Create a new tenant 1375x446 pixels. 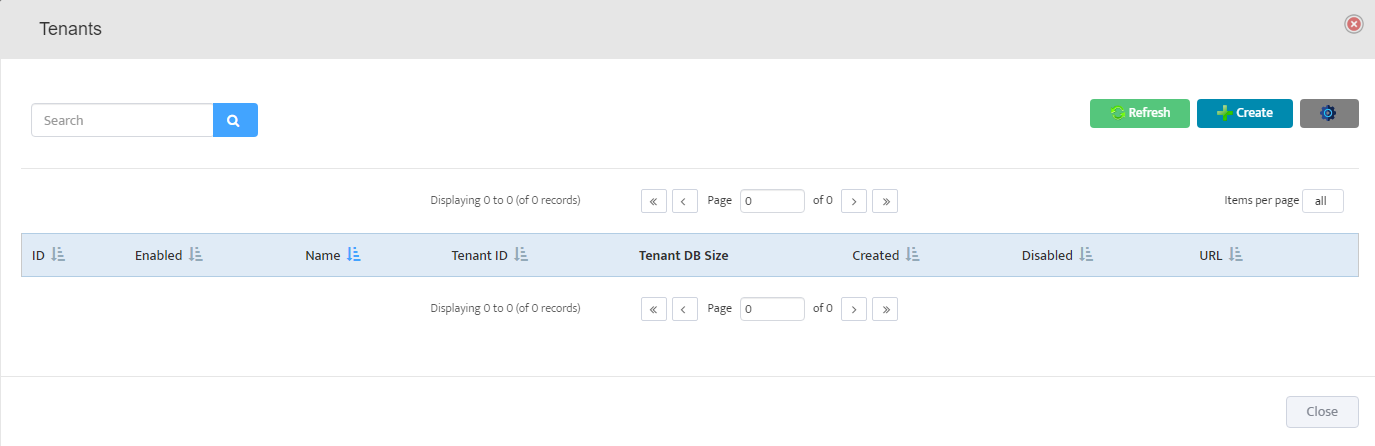click(x=1245, y=113)
